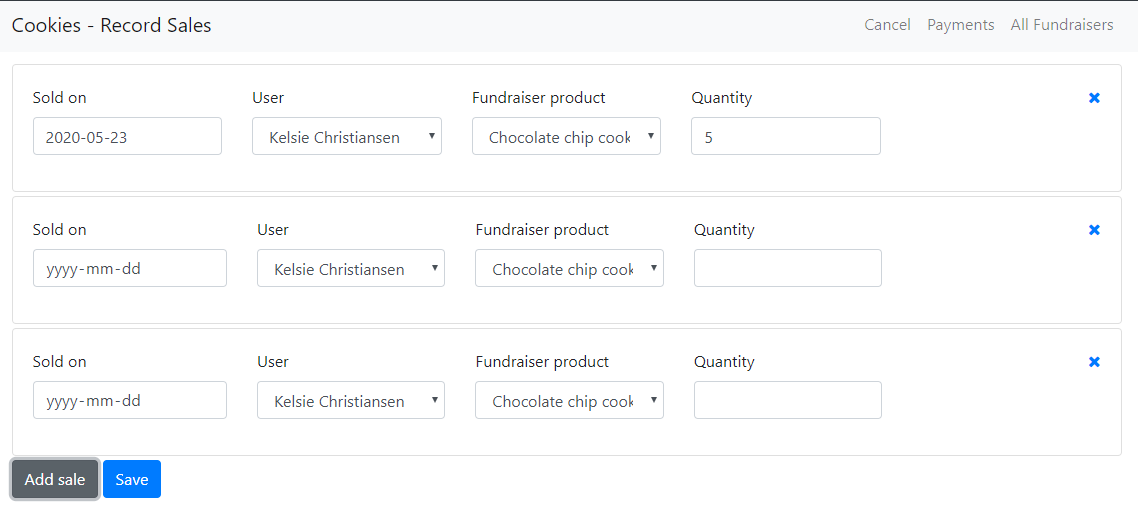
Task: Expand Fundraiser product dropdown in third row
Action: [x=569, y=401]
